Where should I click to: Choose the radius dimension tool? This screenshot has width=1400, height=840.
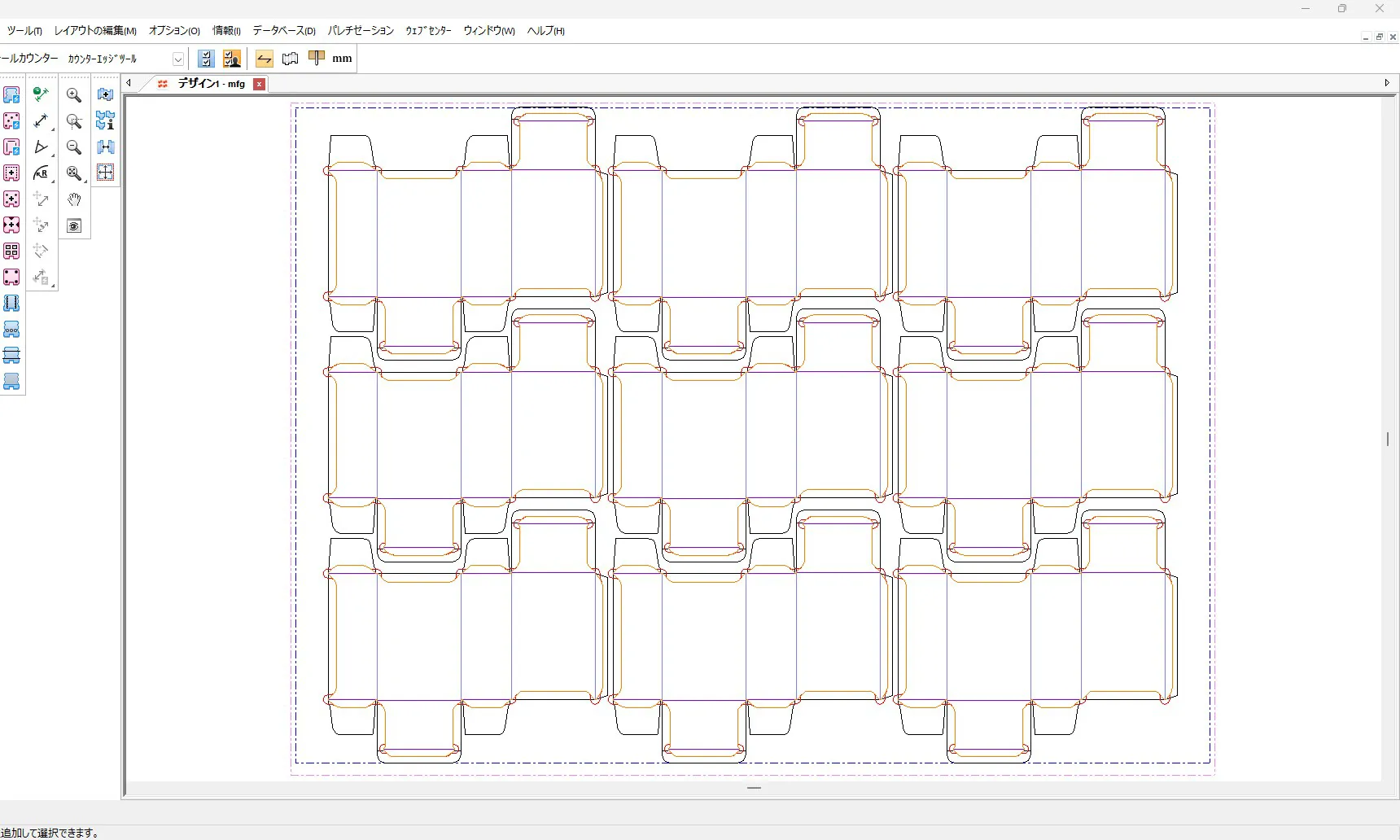[41, 173]
